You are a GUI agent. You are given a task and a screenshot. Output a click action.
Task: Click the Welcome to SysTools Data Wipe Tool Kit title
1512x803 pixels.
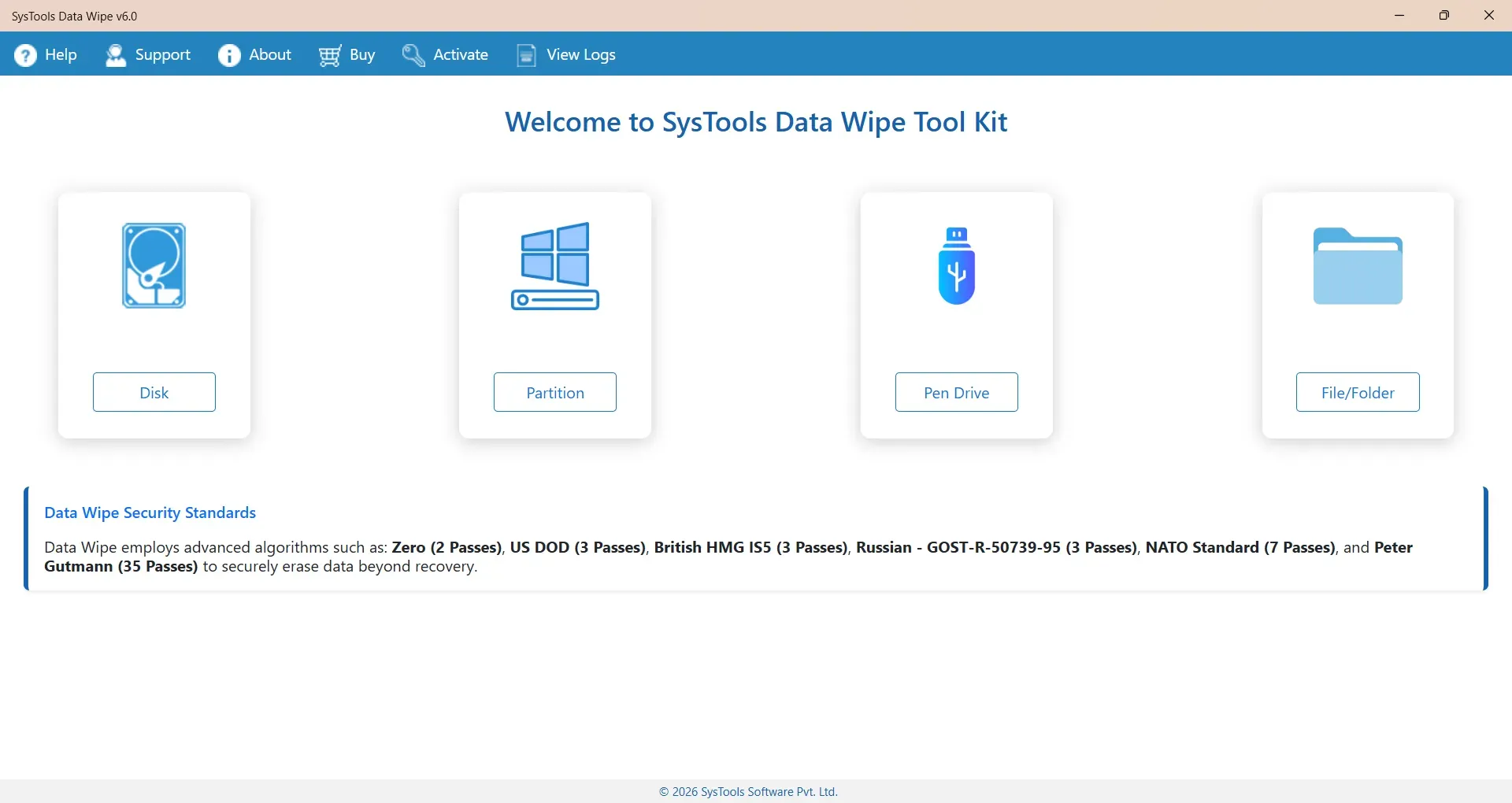(756, 122)
